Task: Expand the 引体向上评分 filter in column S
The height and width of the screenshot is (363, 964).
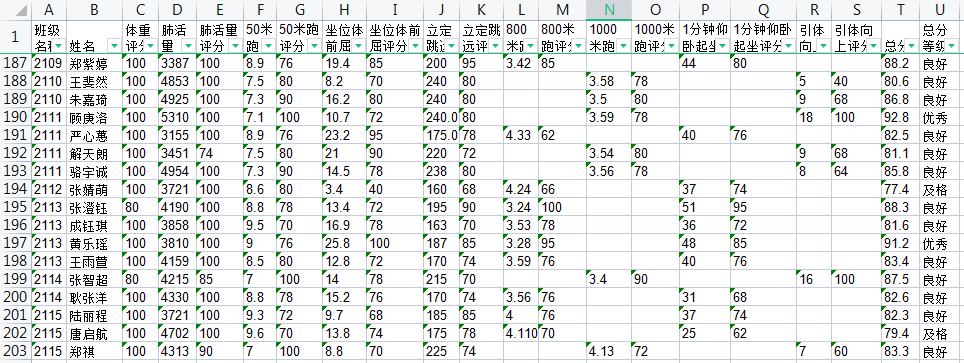Action: pos(874,46)
